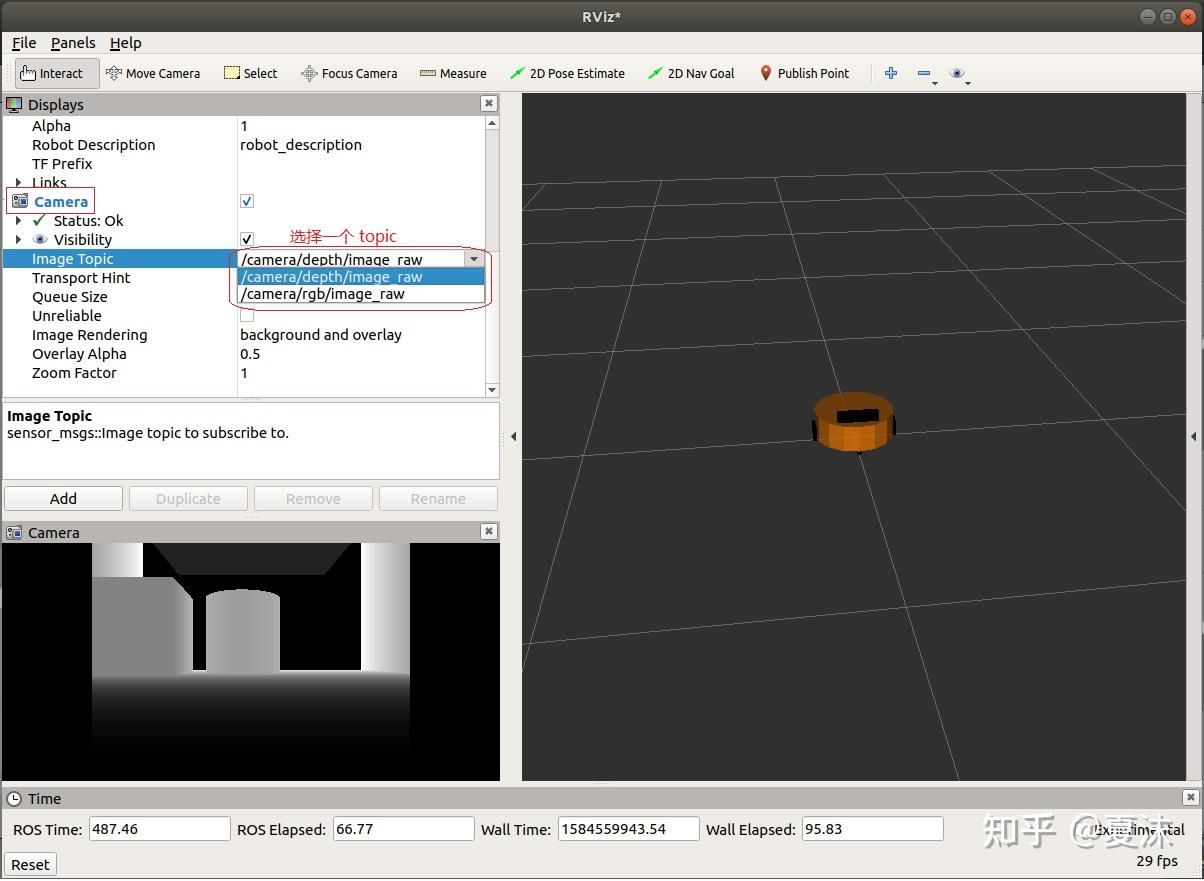Screen dimensions: 1204x881
Task: Expand the Links tree item
Action: pyautogui.click(x=19, y=183)
